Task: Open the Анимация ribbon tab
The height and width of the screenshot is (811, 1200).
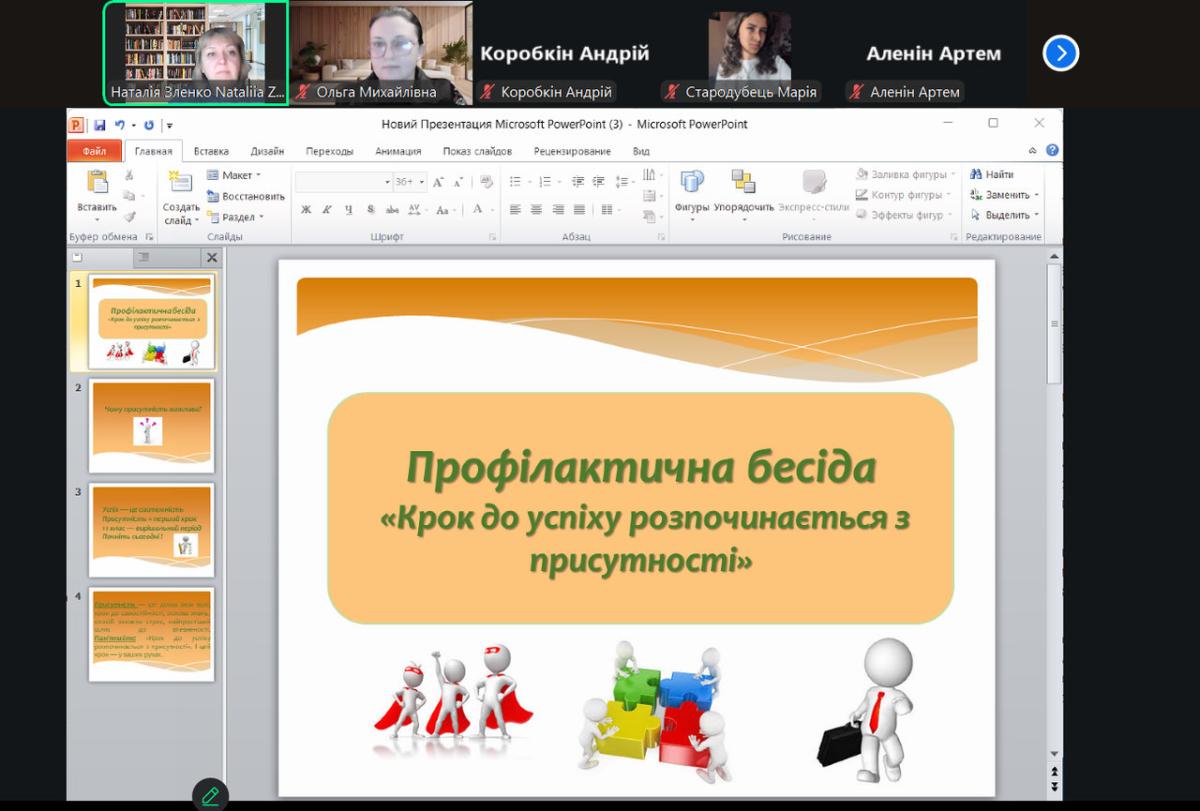Action: (x=398, y=151)
